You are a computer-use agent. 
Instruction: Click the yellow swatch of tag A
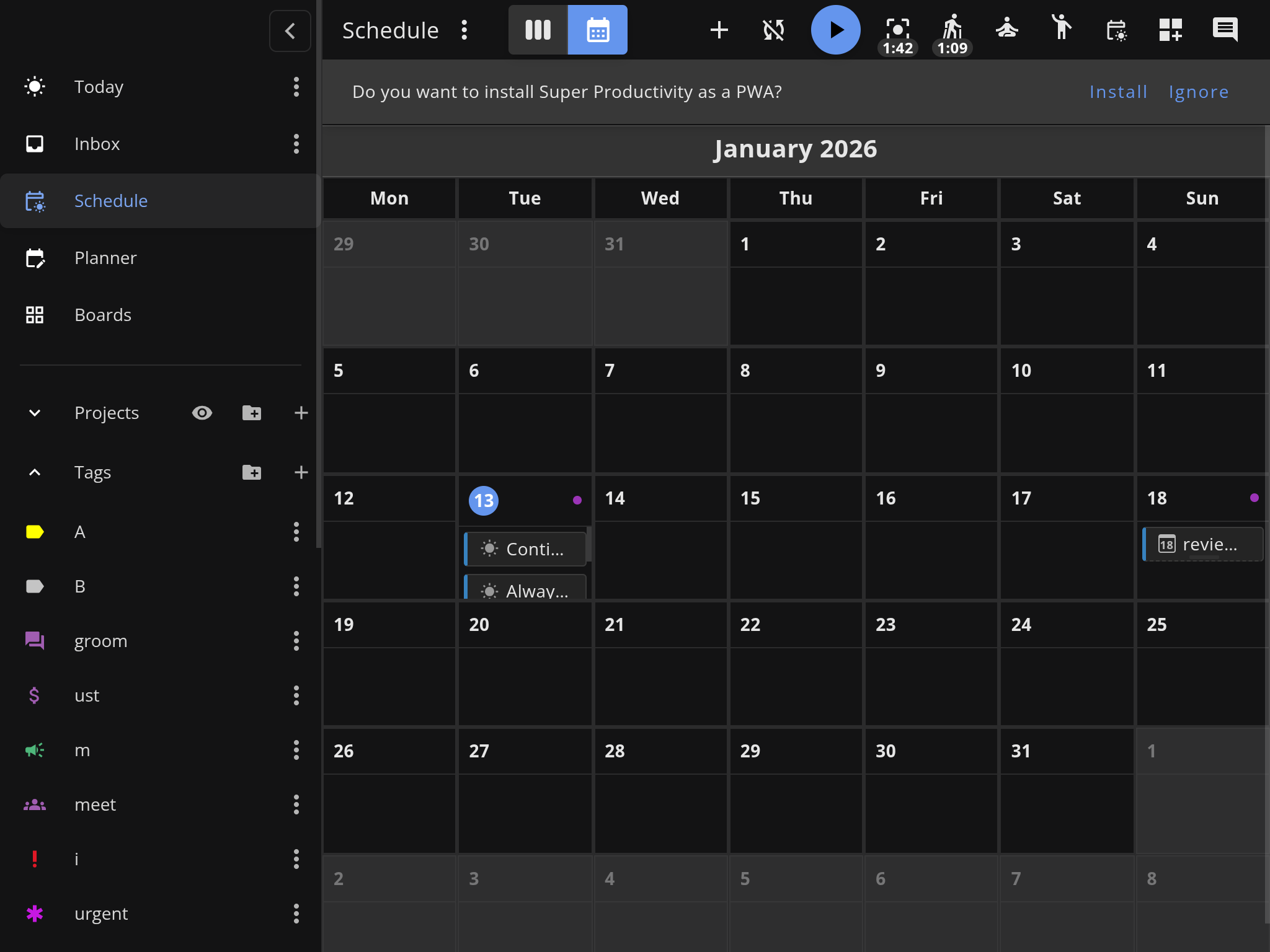click(x=35, y=531)
